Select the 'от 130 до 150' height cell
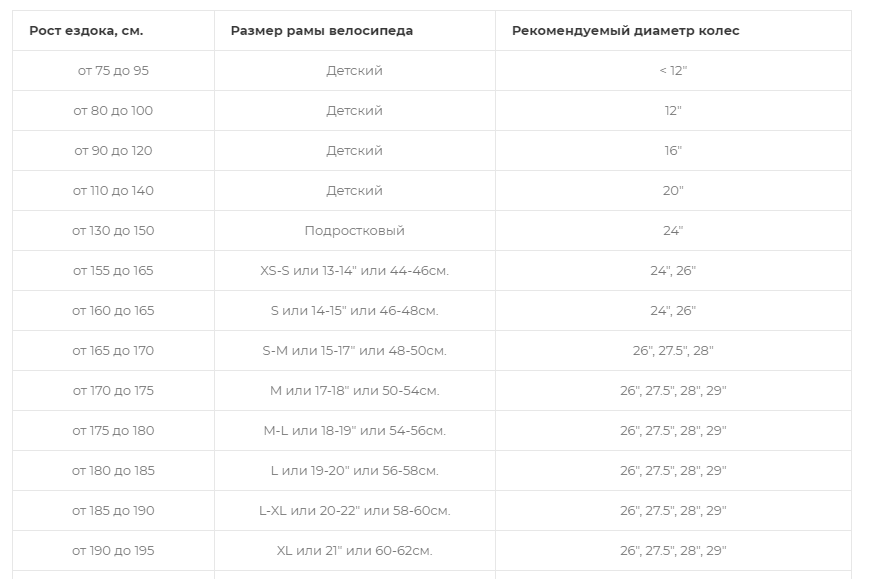884x579 pixels. (113, 231)
